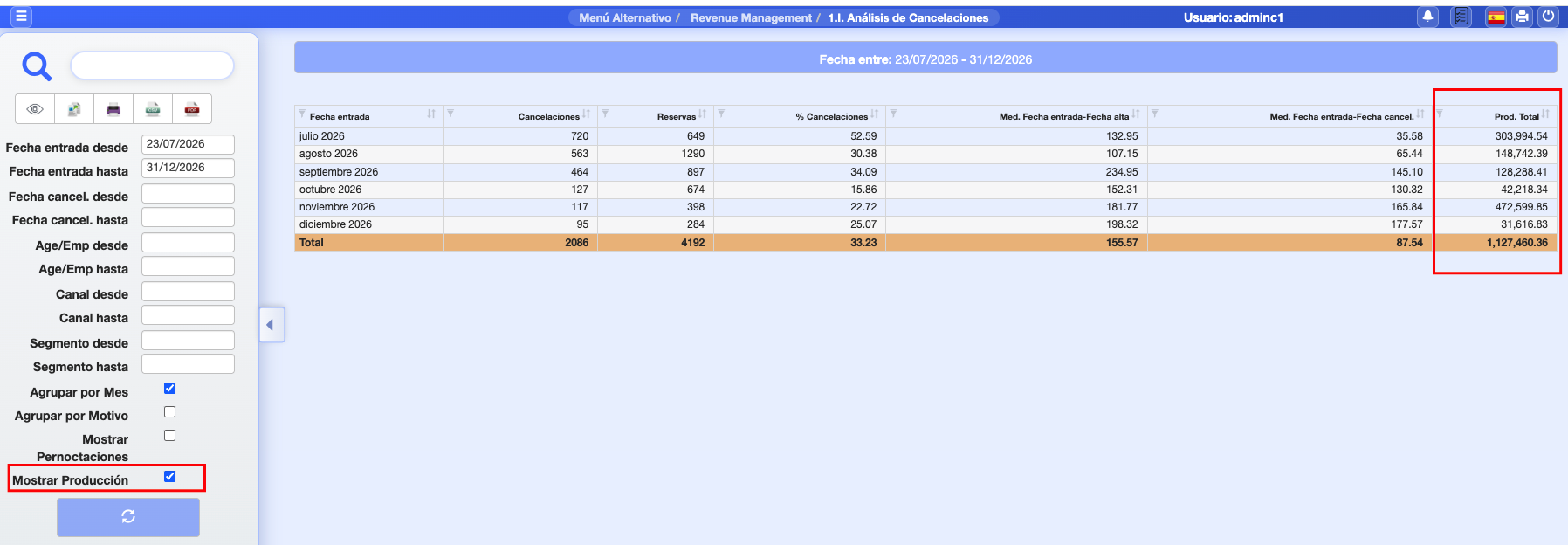This screenshot has height=545, width=1568.
Task: Click the 472,599.85 production cell
Action: (1521, 207)
